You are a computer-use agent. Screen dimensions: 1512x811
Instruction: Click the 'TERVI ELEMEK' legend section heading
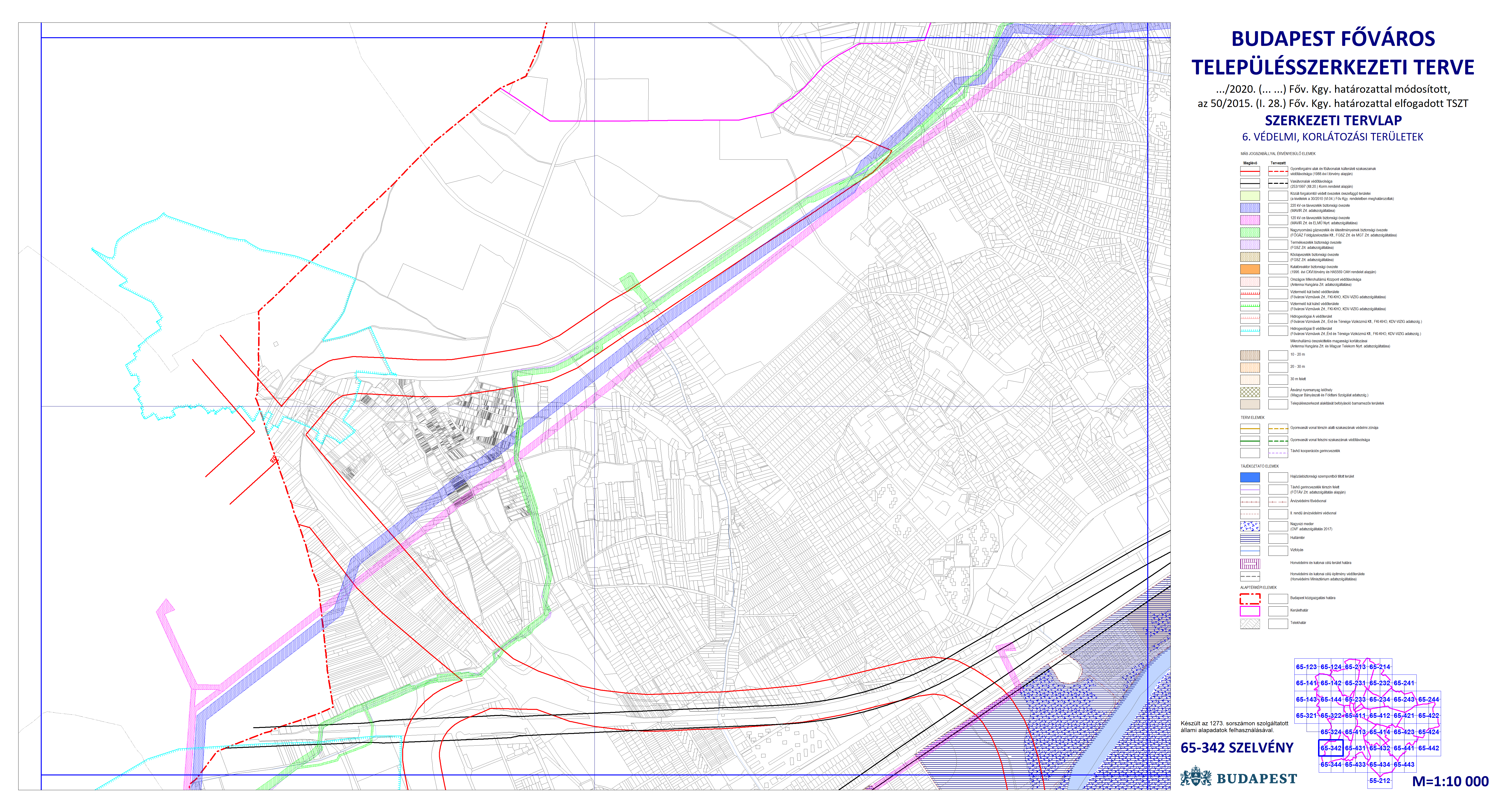[x=1252, y=418]
